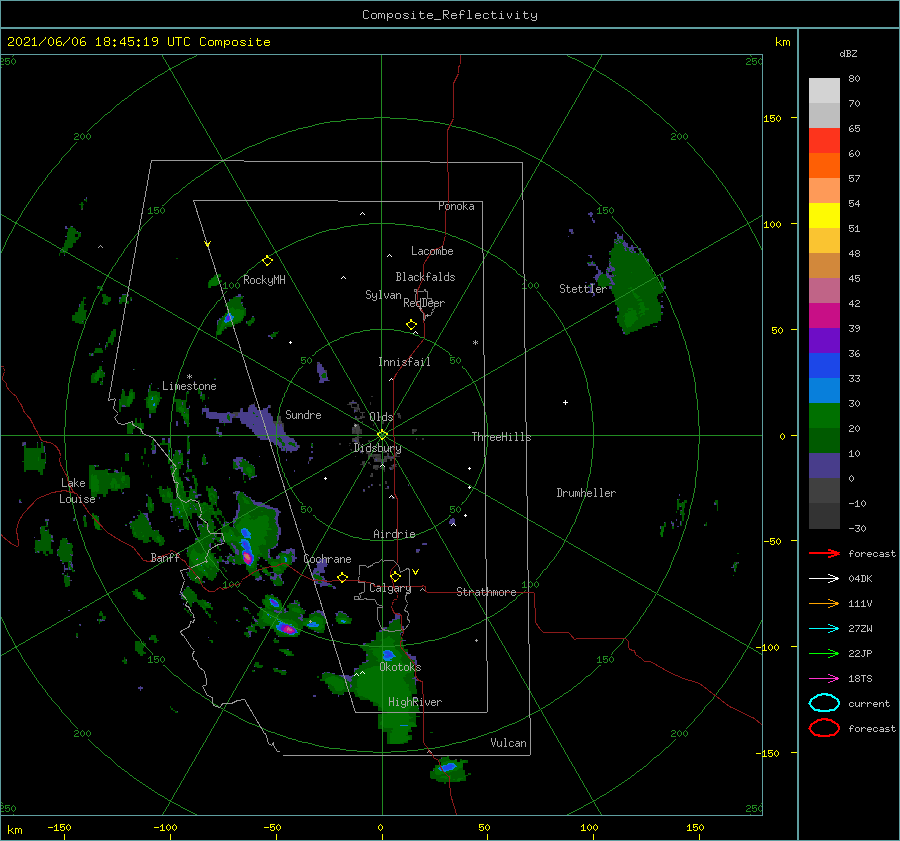Viewport: 900px width, 841px height.
Task: Click the green 22JP arrow legend icon
Action: (824, 653)
